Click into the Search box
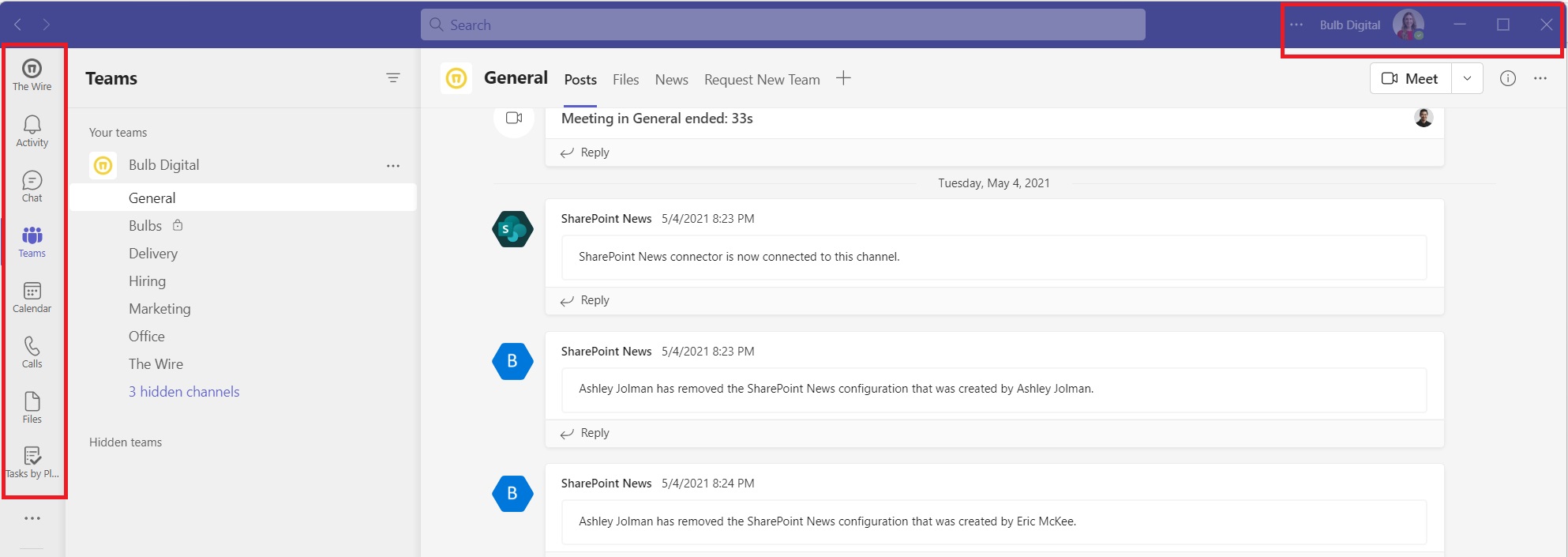The height and width of the screenshot is (557, 1568). click(782, 24)
